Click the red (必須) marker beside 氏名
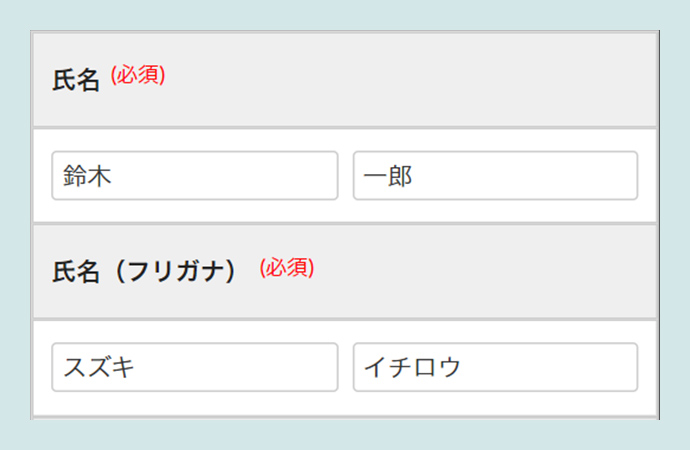690x450 pixels. click(x=138, y=76)
